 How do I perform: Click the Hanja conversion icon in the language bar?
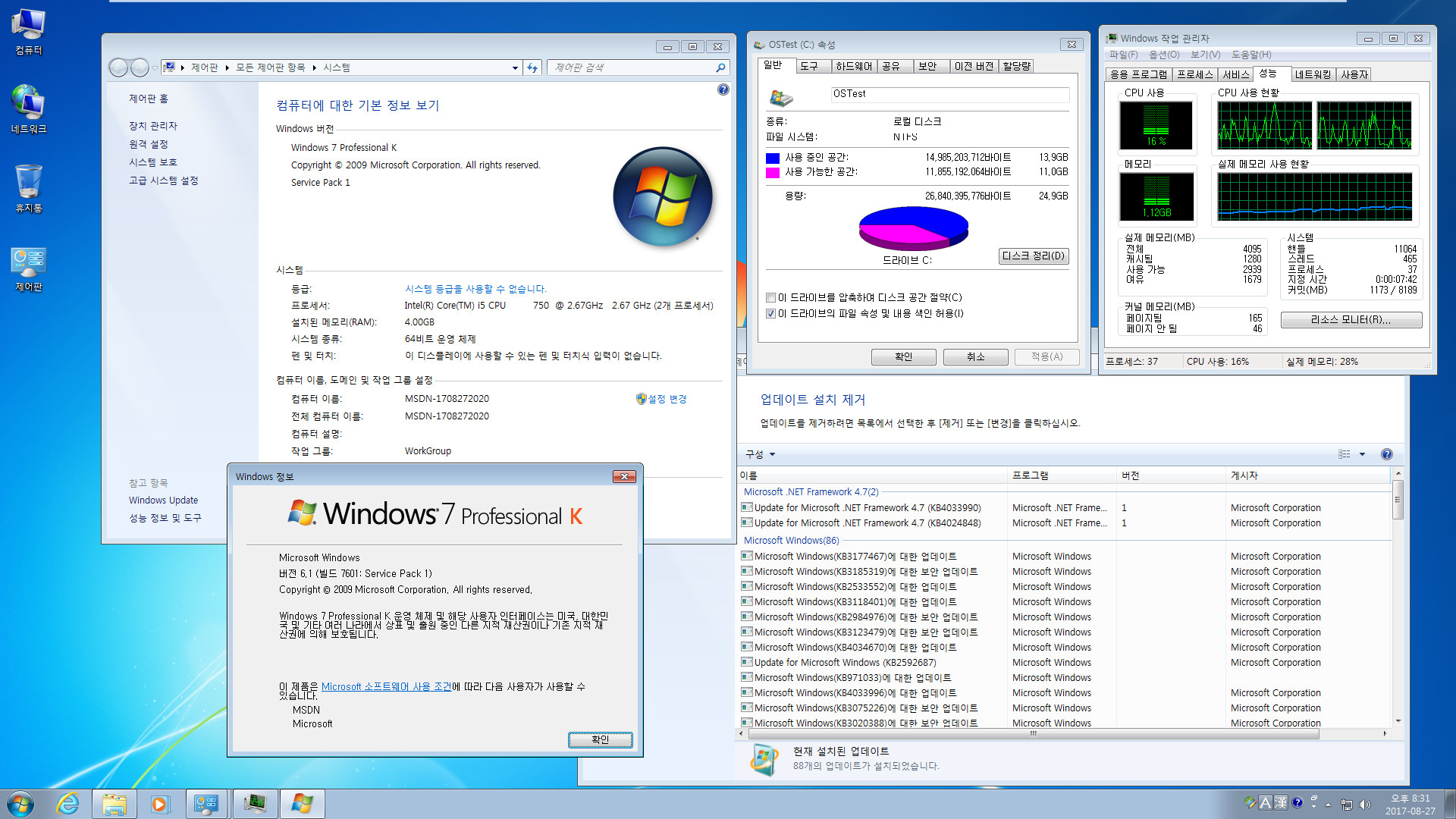pyautogui.click(x=1281, y=802)
